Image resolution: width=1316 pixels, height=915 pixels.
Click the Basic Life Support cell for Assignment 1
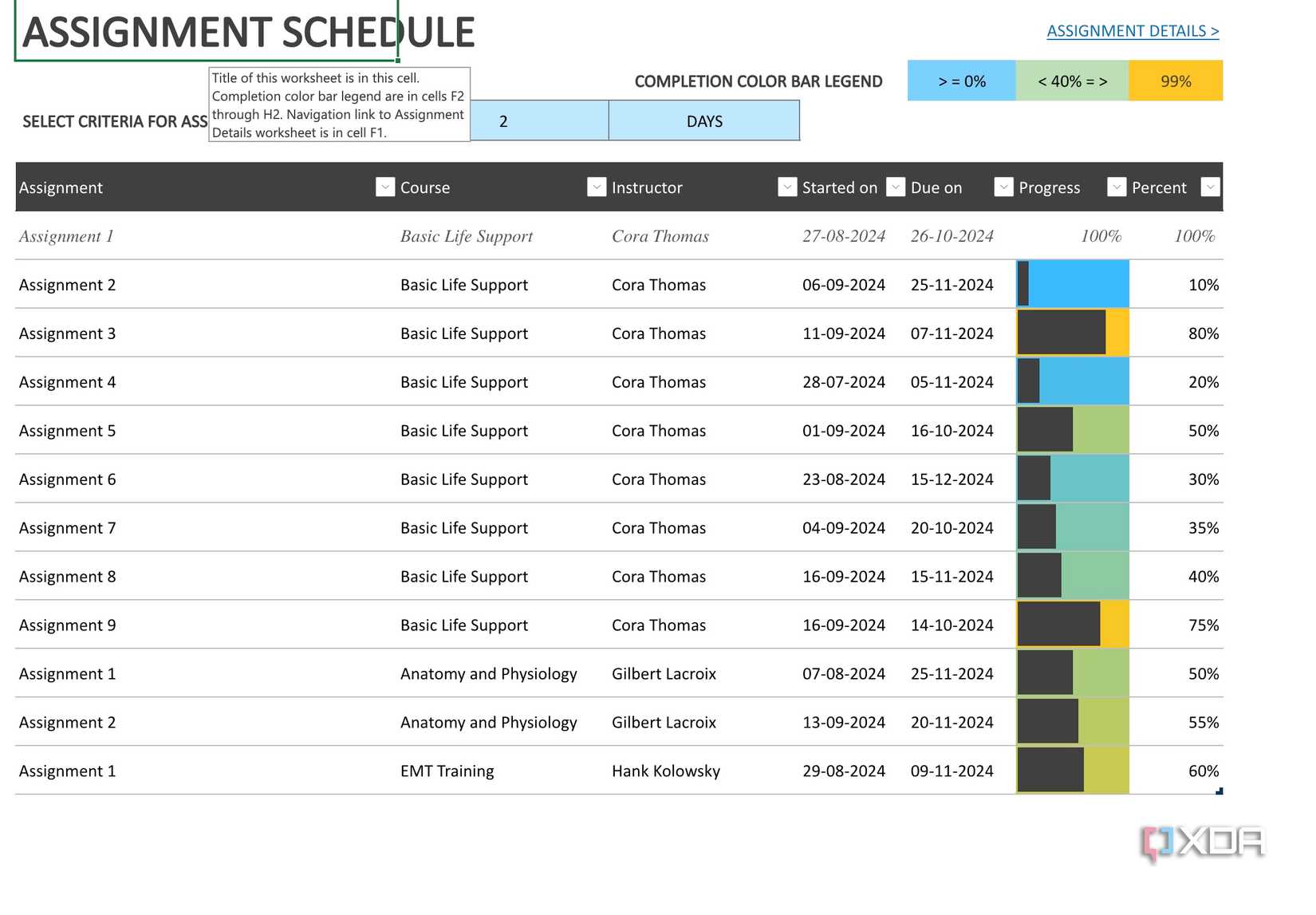467,236
